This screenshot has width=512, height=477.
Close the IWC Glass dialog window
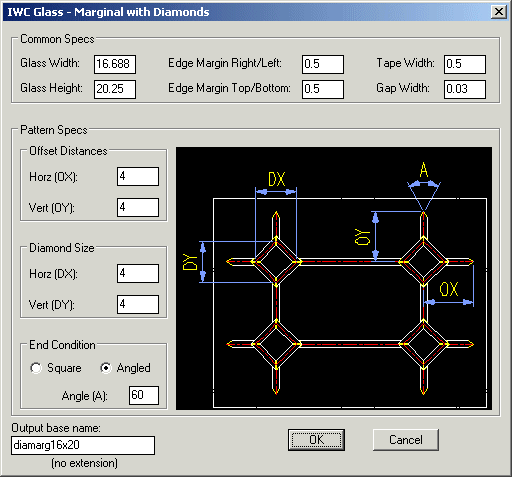[x=499, y=12]
